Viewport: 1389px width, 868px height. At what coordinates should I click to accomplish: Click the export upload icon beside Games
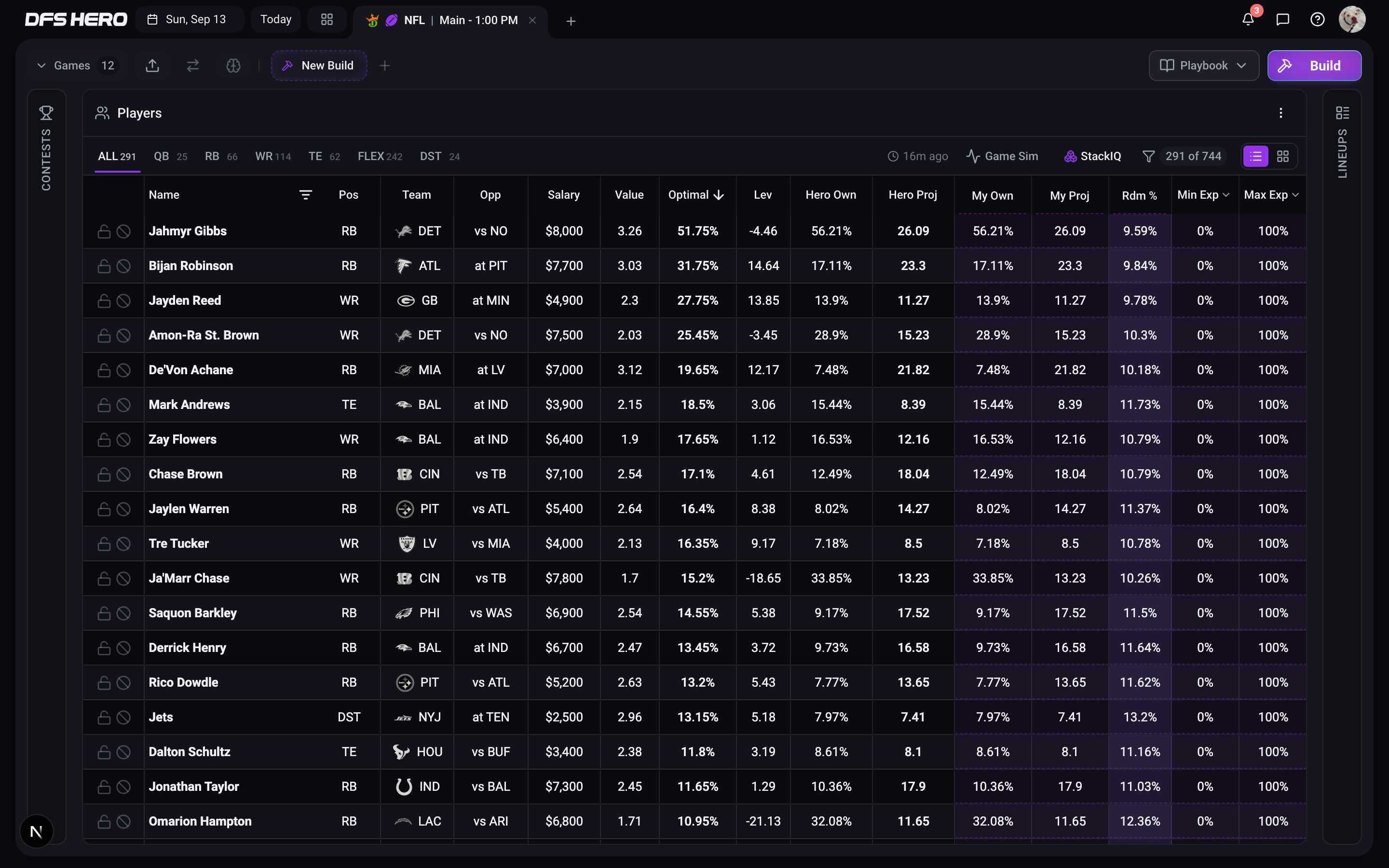pos(152,66)
